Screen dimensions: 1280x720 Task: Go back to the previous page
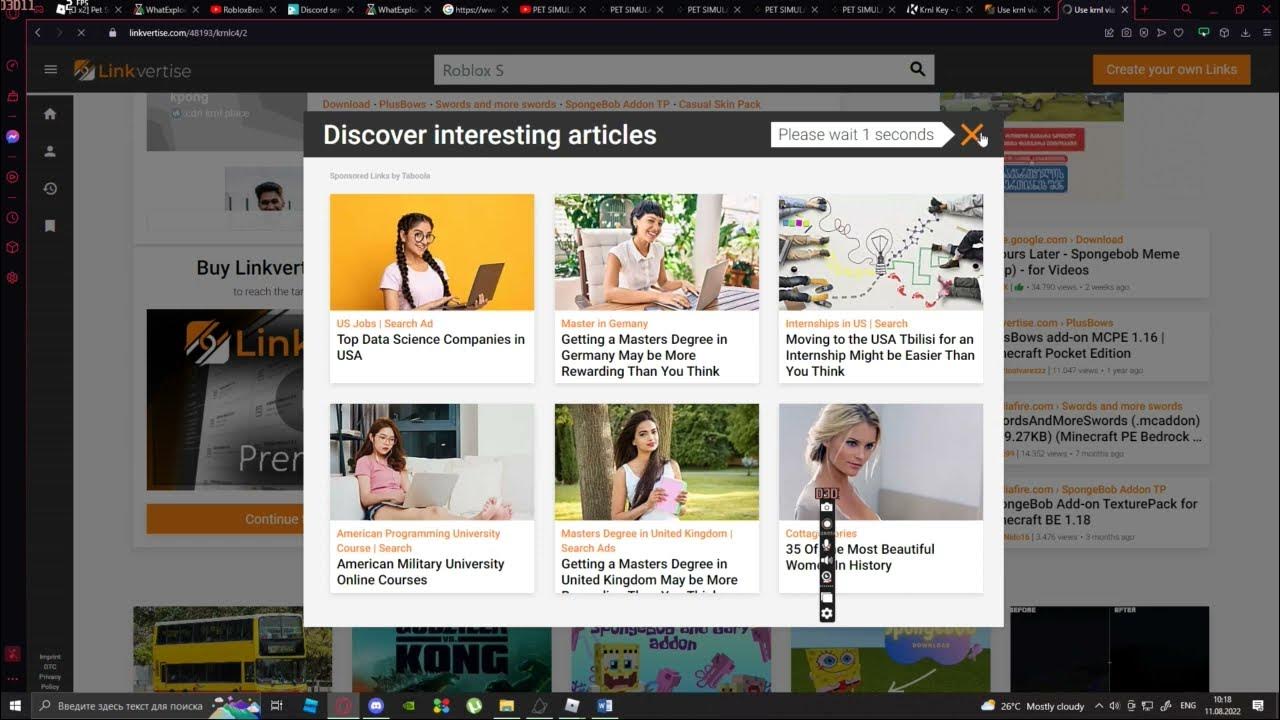[x=38, y=32]
